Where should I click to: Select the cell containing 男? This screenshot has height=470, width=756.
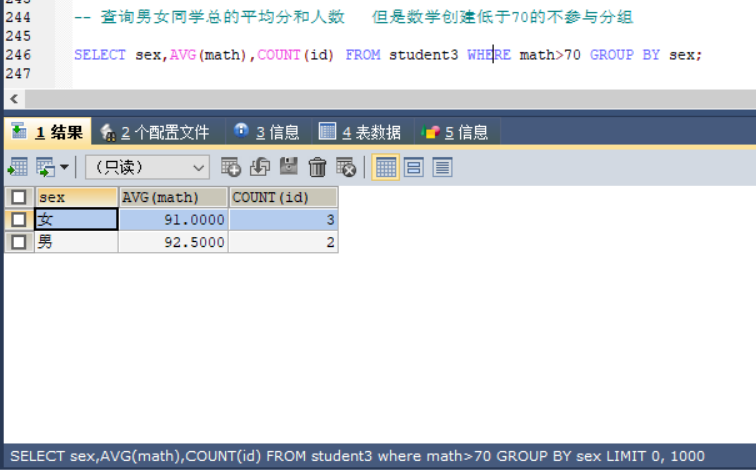coord(76,242)
